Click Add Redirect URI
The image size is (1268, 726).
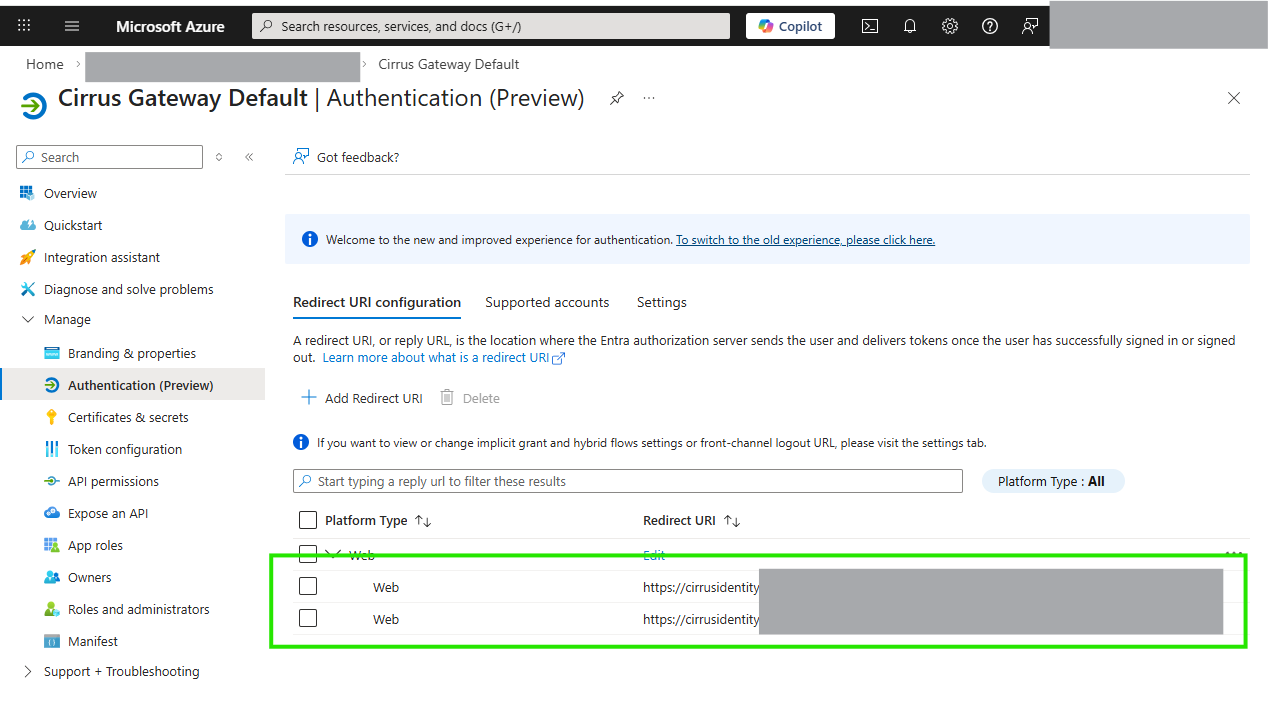pos(362,398)
